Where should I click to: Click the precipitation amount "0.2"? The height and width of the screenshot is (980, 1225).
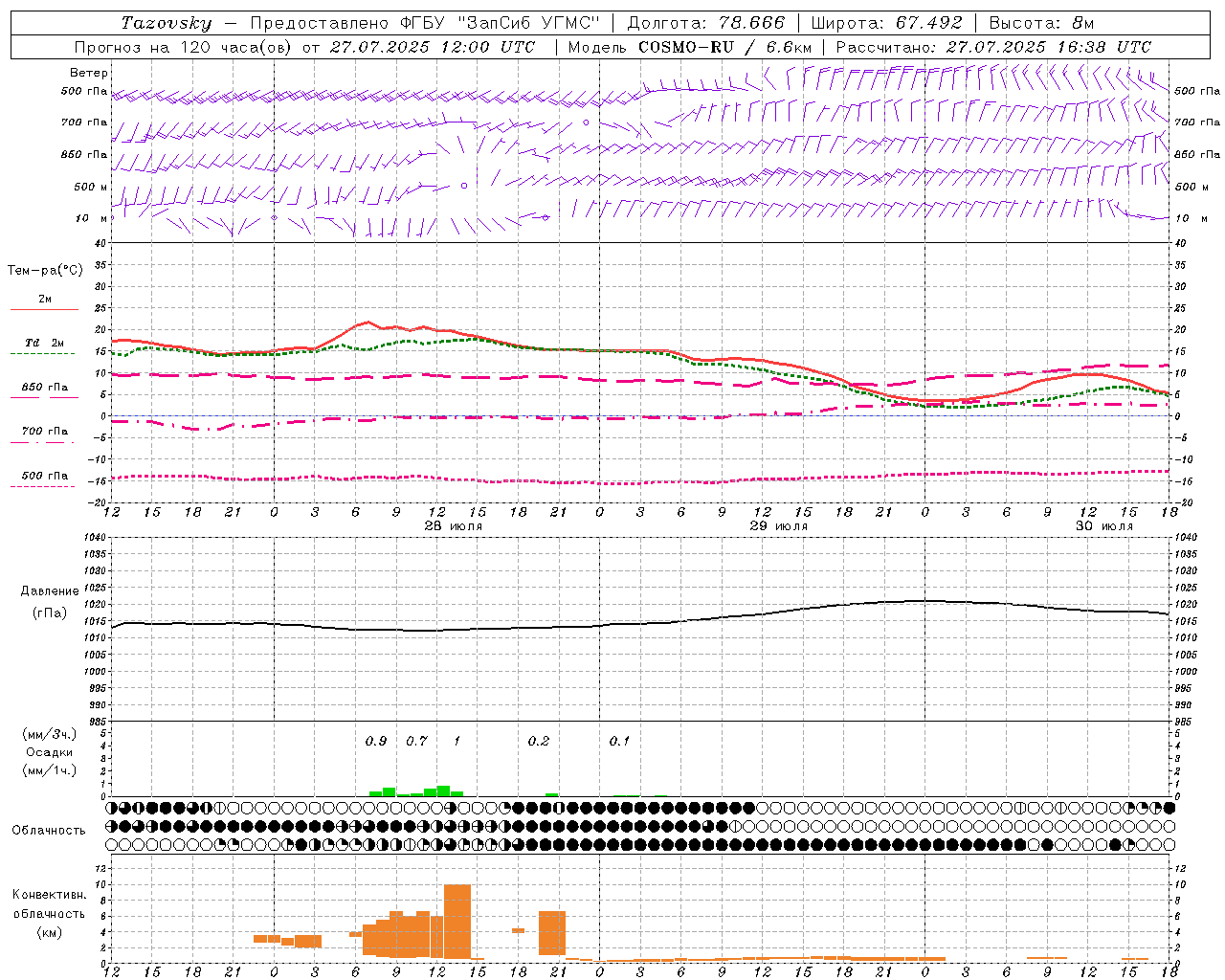539,741
